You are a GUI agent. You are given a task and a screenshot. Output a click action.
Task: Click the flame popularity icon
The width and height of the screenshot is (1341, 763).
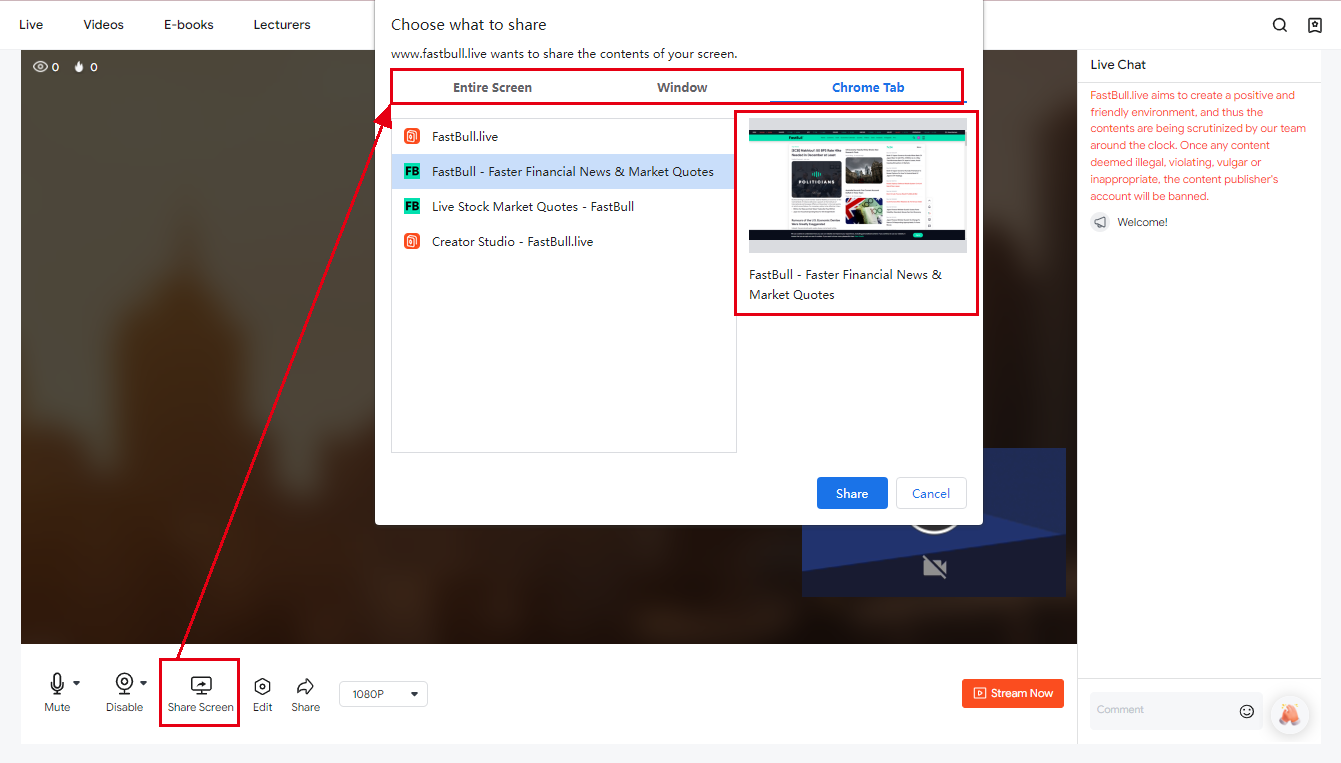tap(79, 67)
